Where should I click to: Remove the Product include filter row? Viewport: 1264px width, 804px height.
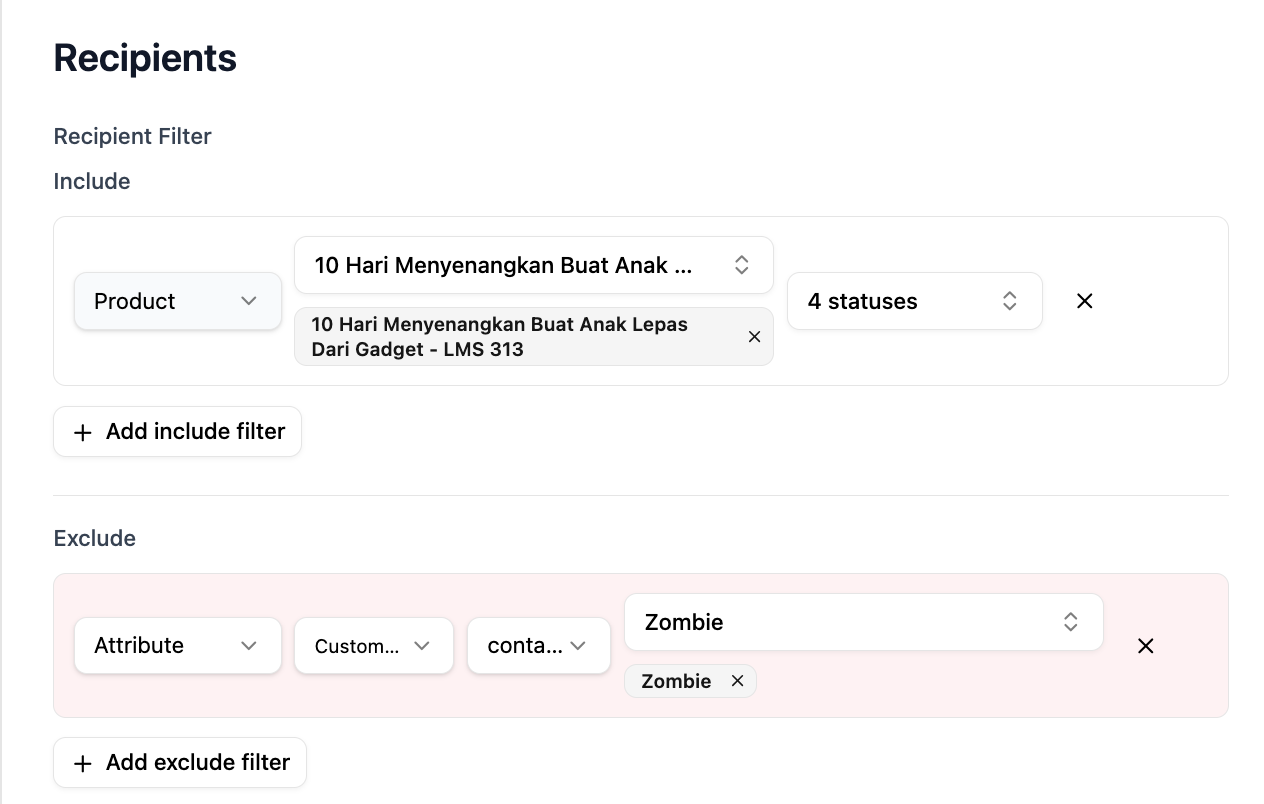point(1084,301)
